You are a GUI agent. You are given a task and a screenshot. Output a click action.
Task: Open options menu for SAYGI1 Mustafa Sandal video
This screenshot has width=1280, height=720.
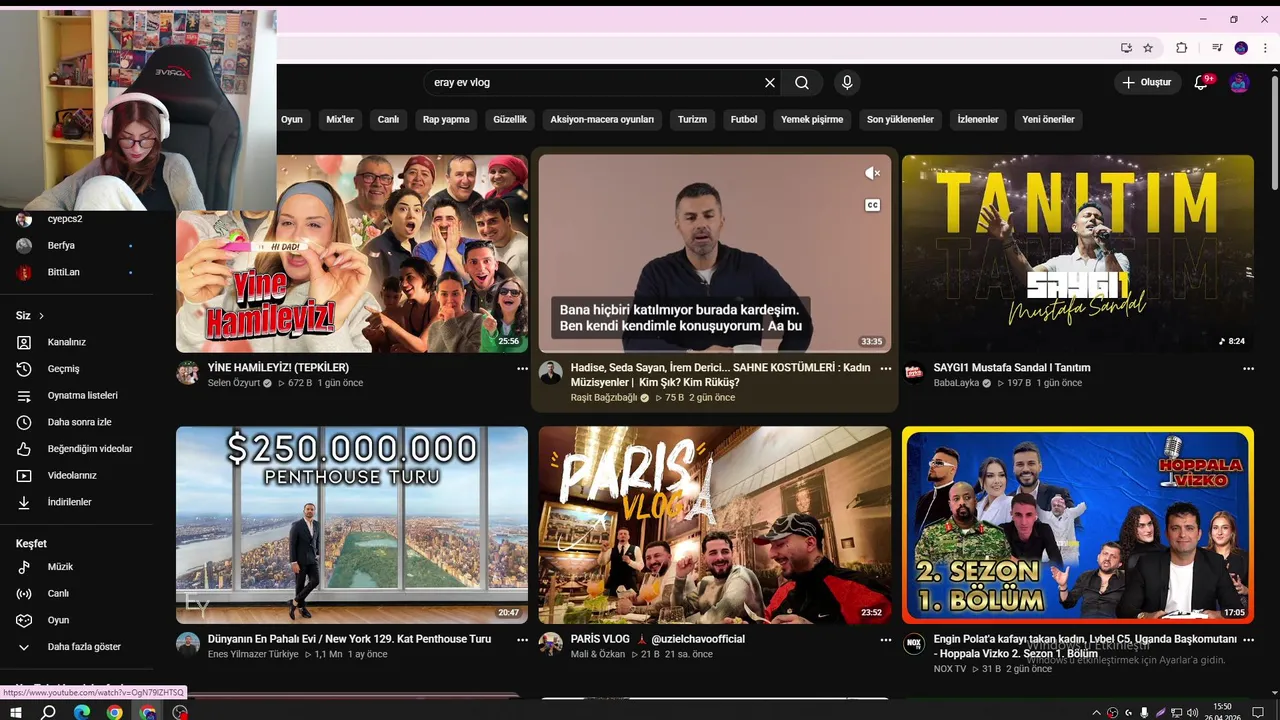[x=1248, y=369]
